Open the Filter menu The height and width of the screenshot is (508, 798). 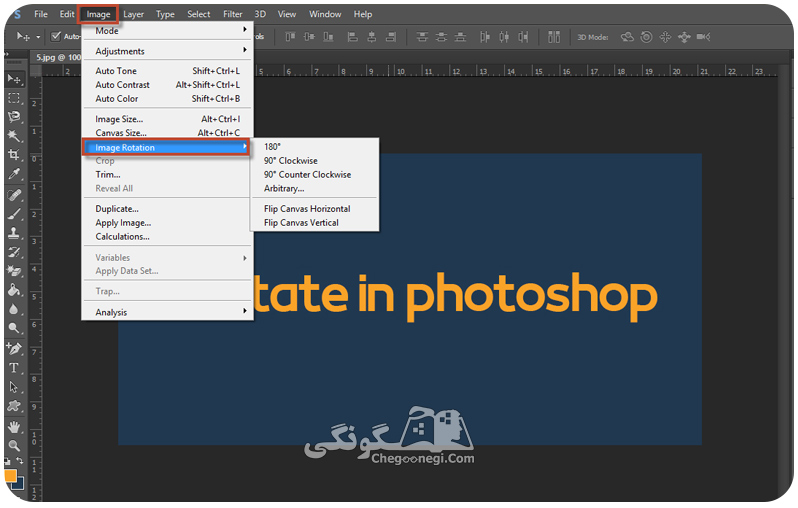pos(233,14)
